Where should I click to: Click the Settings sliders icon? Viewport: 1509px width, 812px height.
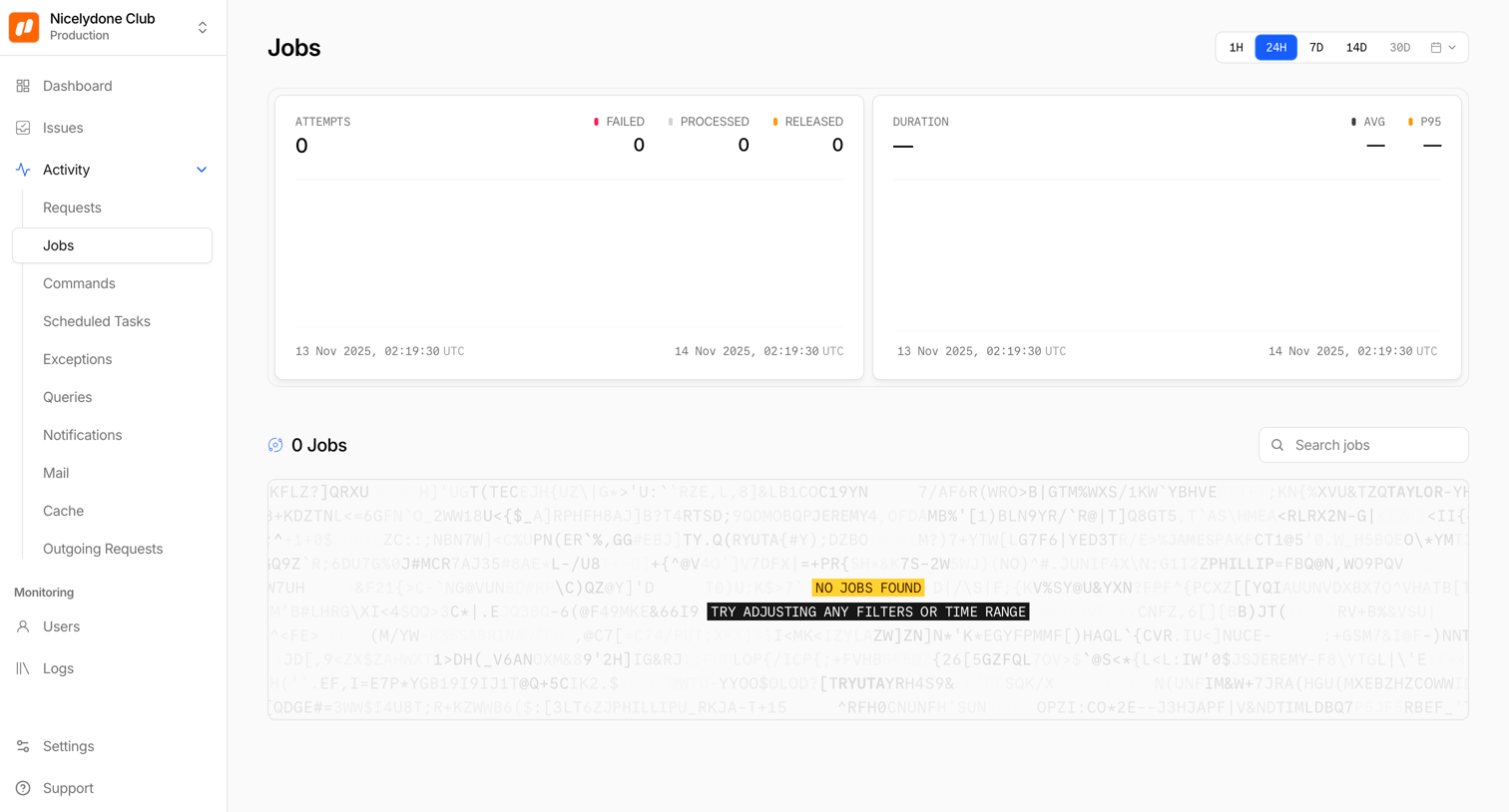[23, 746]
